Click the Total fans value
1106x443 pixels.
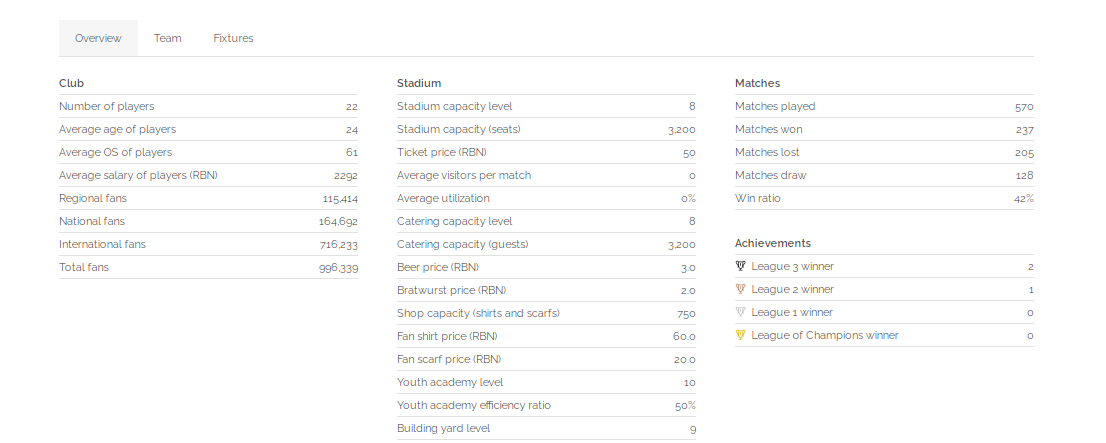click(338, 267)
